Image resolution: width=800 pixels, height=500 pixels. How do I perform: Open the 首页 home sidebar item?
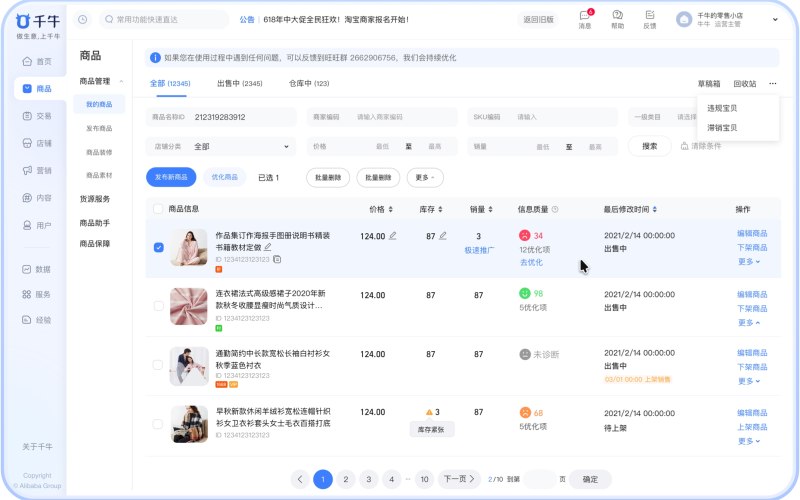pos(37,62)
